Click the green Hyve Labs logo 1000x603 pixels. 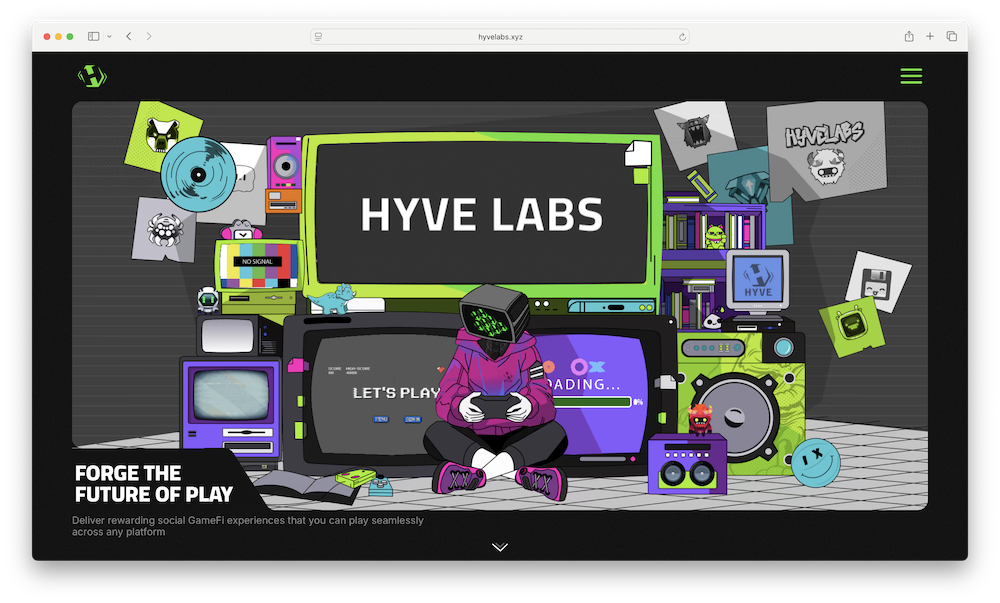tap(92, 76)
